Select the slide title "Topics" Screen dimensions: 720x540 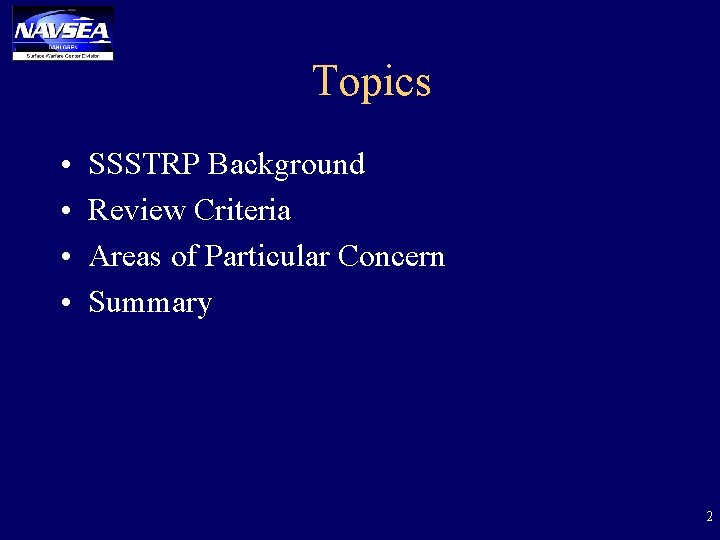point(371,82)
